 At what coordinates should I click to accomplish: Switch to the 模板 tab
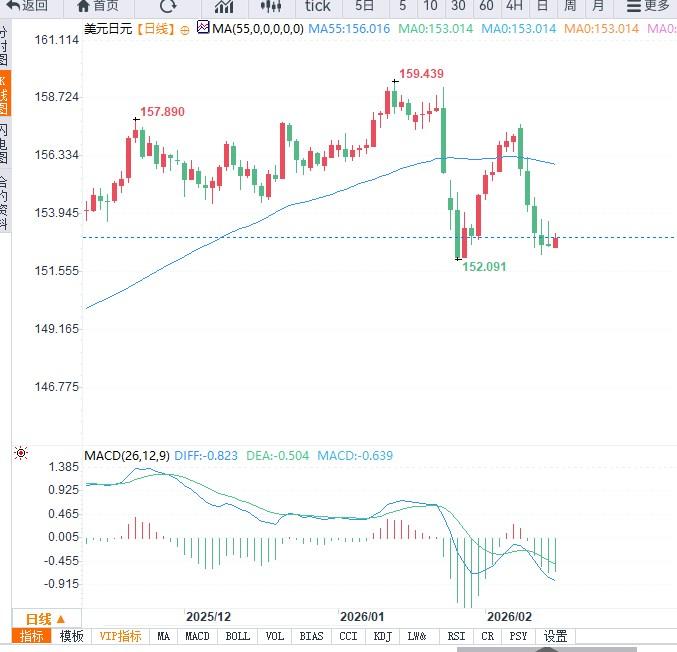pyautogui.click(x=72, y=636)
